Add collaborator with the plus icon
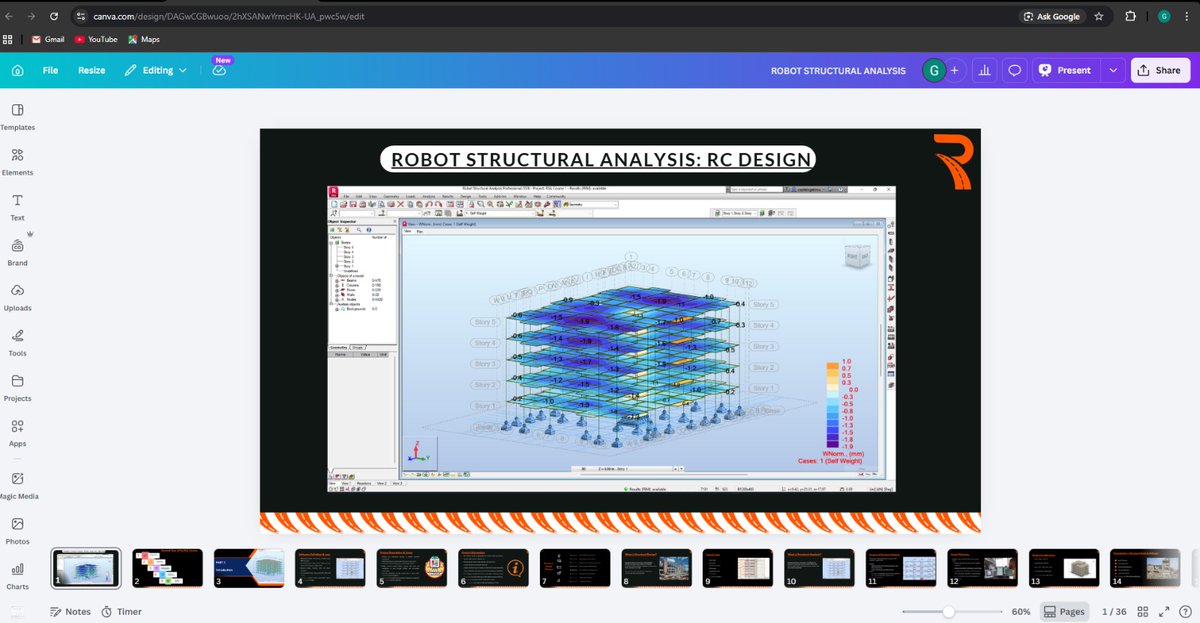This screenshot has width=1200, height=623. pyautogui.click(x=954, y=71)
